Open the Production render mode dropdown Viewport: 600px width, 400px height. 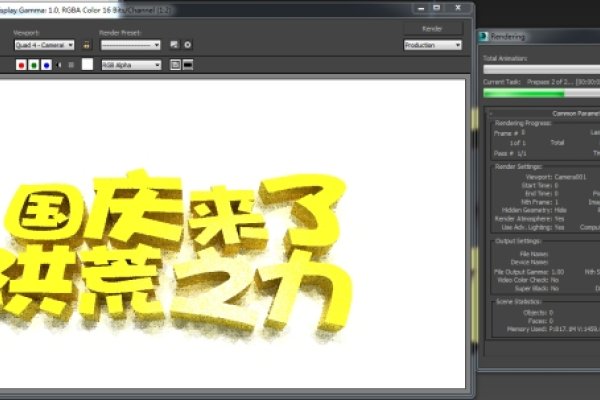pyautogui.click(x=433, y=45)
